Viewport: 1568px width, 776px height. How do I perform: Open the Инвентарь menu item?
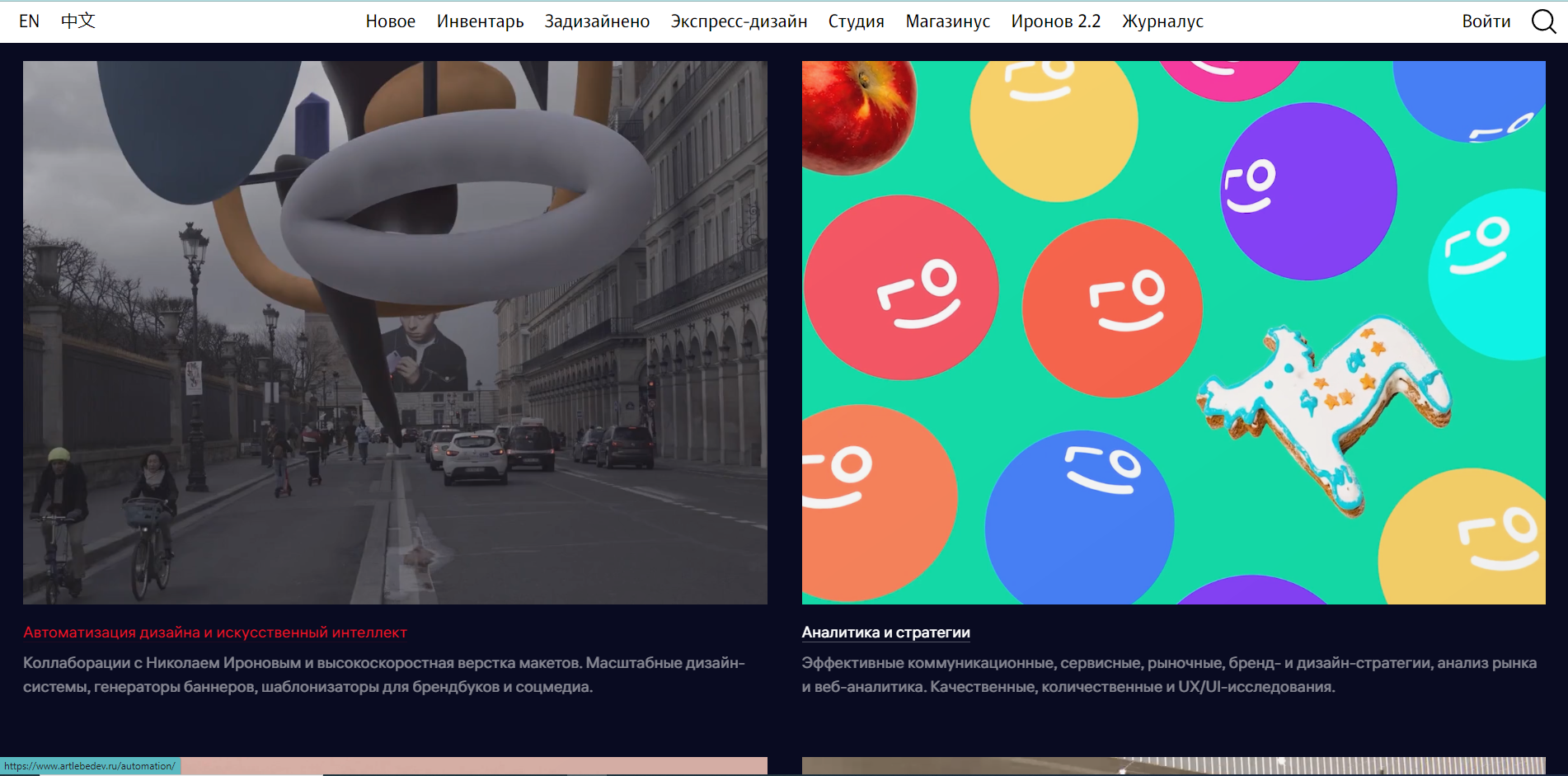(x=480, y=21)
